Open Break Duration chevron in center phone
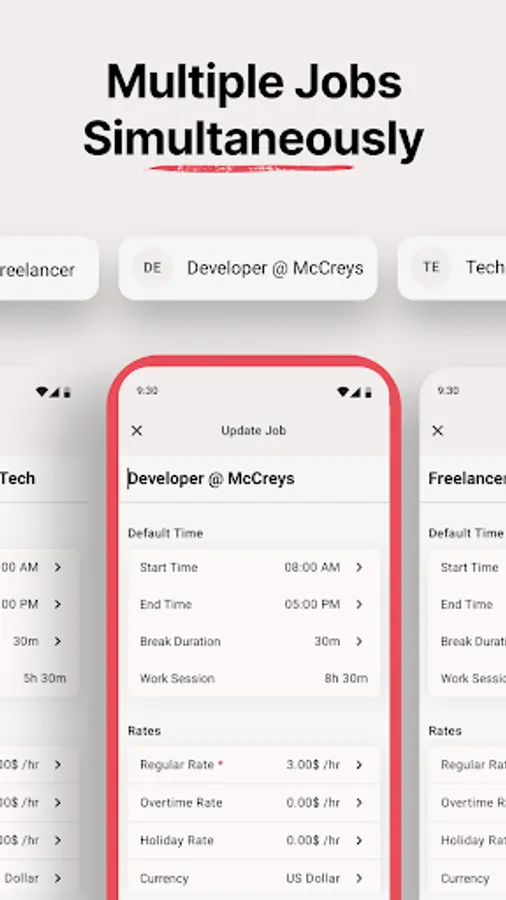506x900 pixels. 359,641
